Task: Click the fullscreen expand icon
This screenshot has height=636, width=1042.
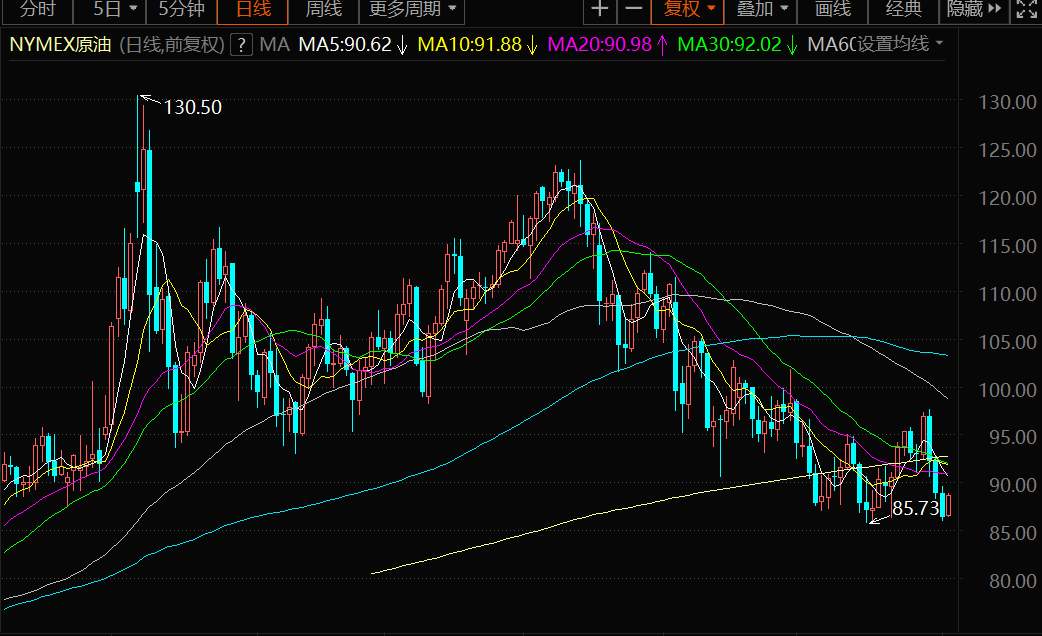Action: 1027,9
